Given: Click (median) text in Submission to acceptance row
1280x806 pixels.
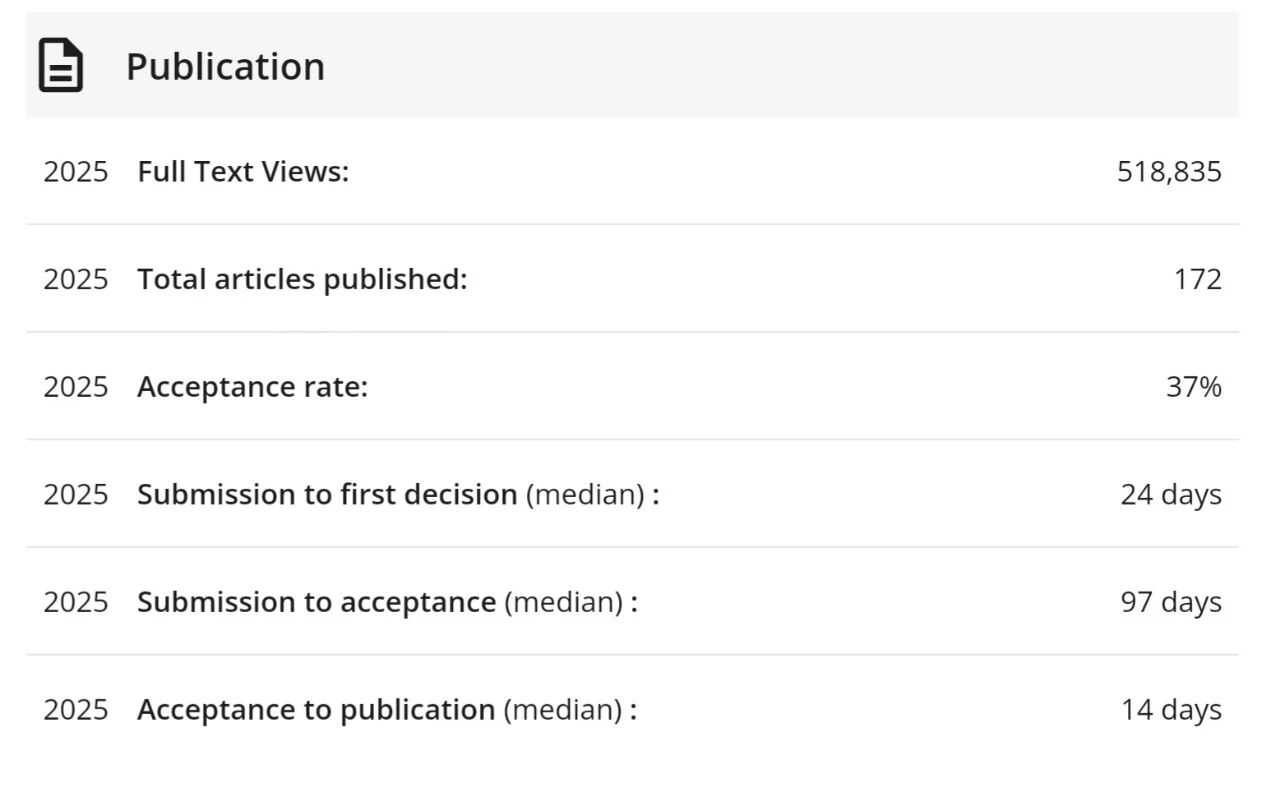Looking at the screenshot, I should click(x=564, y=602).
